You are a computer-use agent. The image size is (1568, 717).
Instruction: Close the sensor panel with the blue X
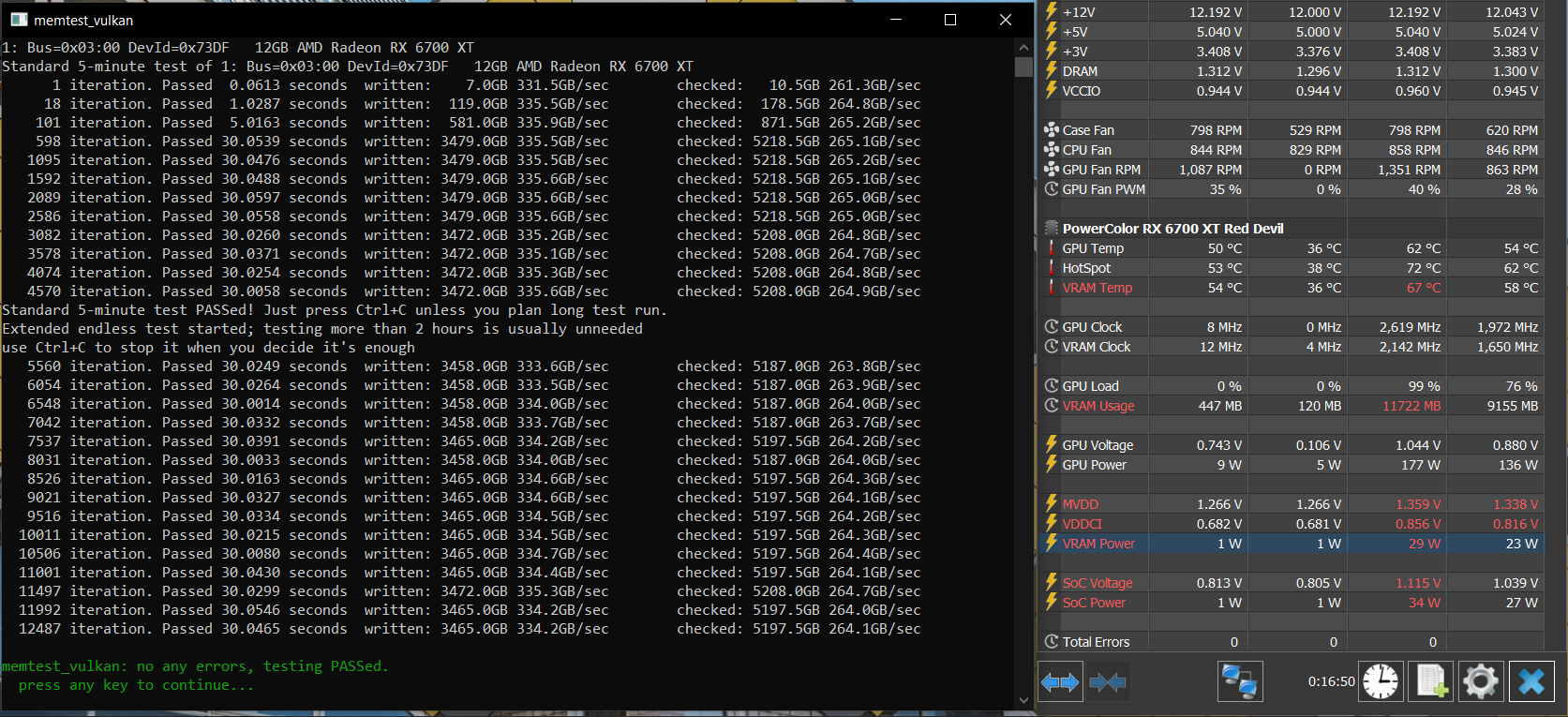tap(1531, 681)
